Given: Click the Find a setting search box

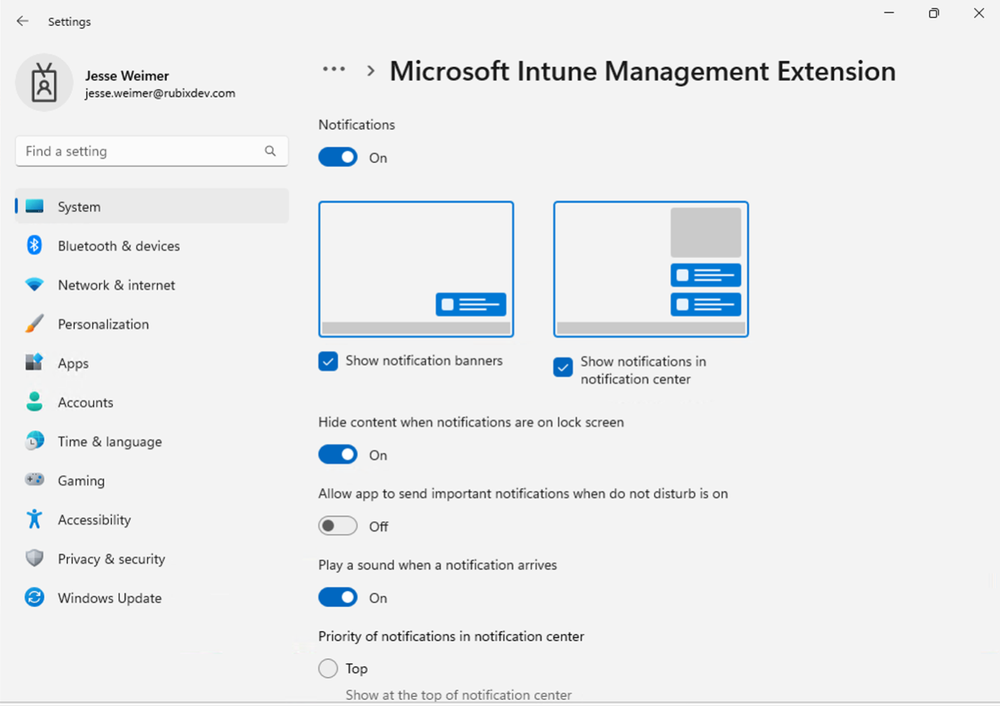Looking at the screenshot, I should coord(152,151).
